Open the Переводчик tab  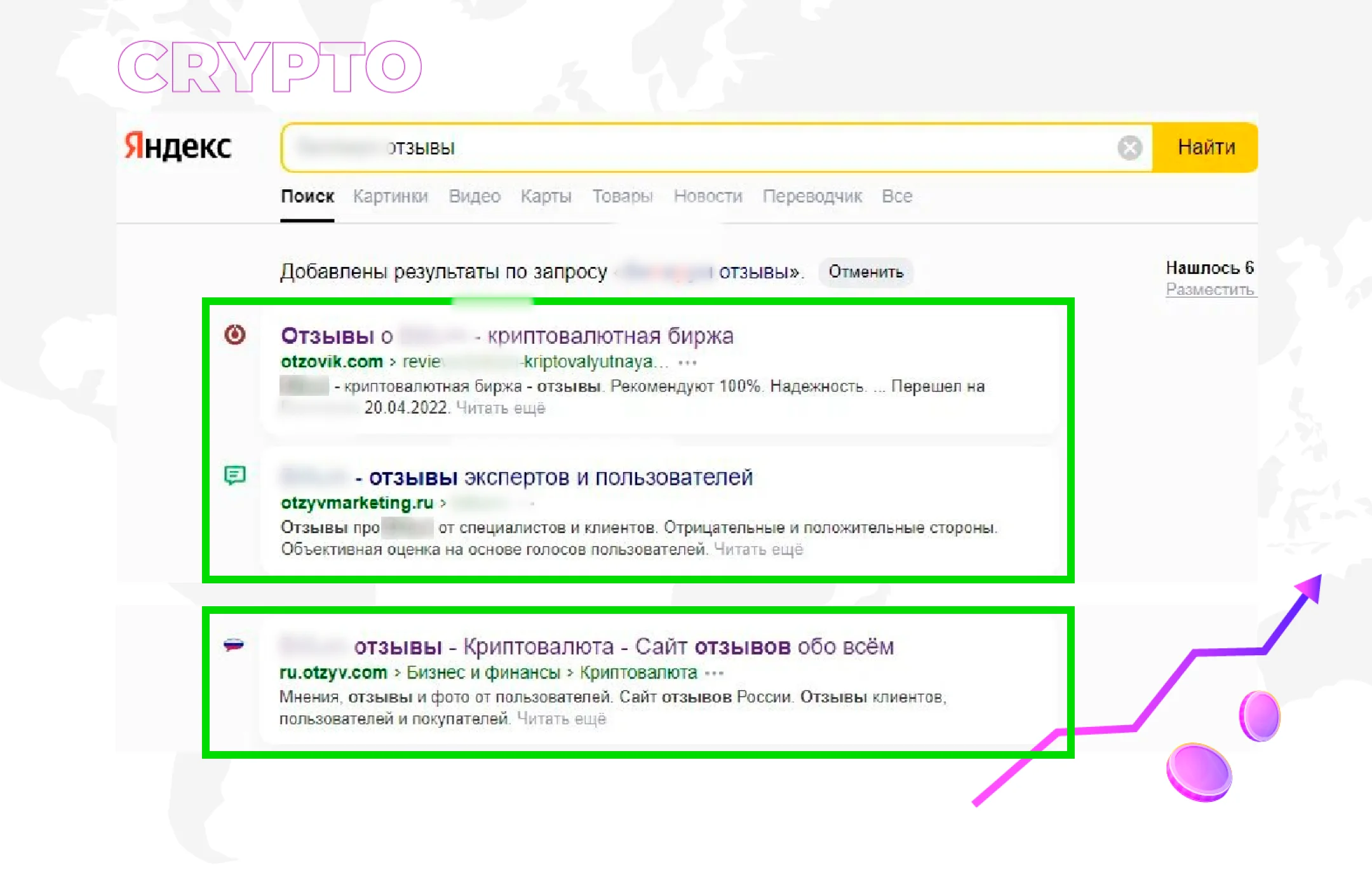pos(812,196)
